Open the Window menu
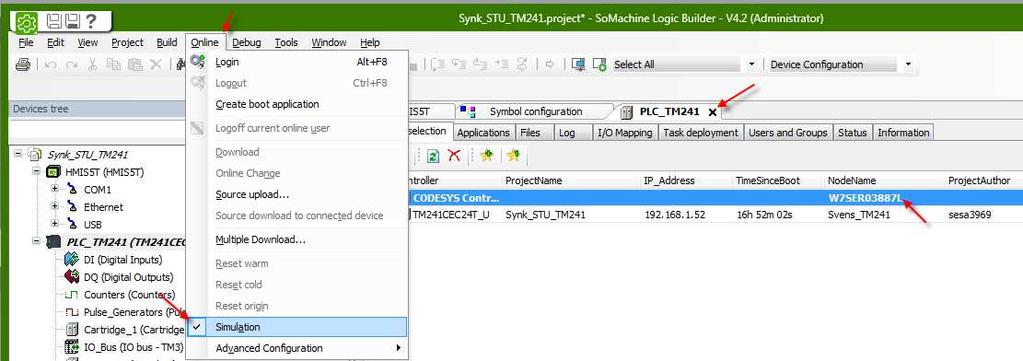 pos(329,42)
